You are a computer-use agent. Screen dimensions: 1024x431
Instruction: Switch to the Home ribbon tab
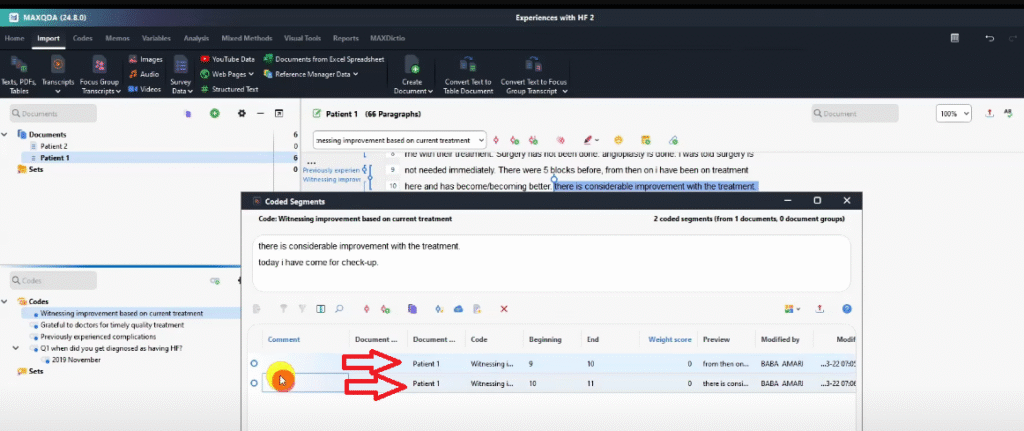pyautogui.click(x=14, y=39)
